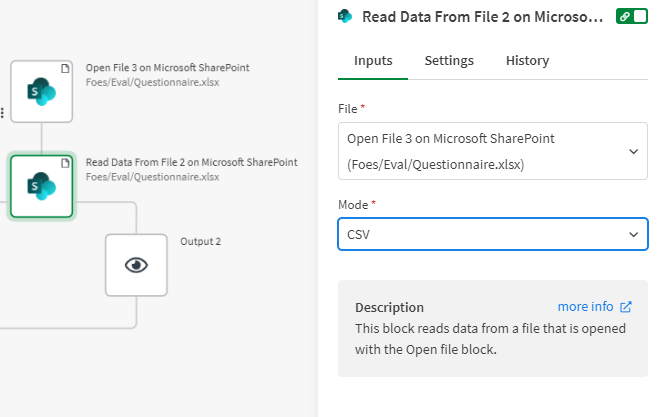Click the Open File 3 block label text
Viewport: 668px width, 417px height.
(167, 68)
